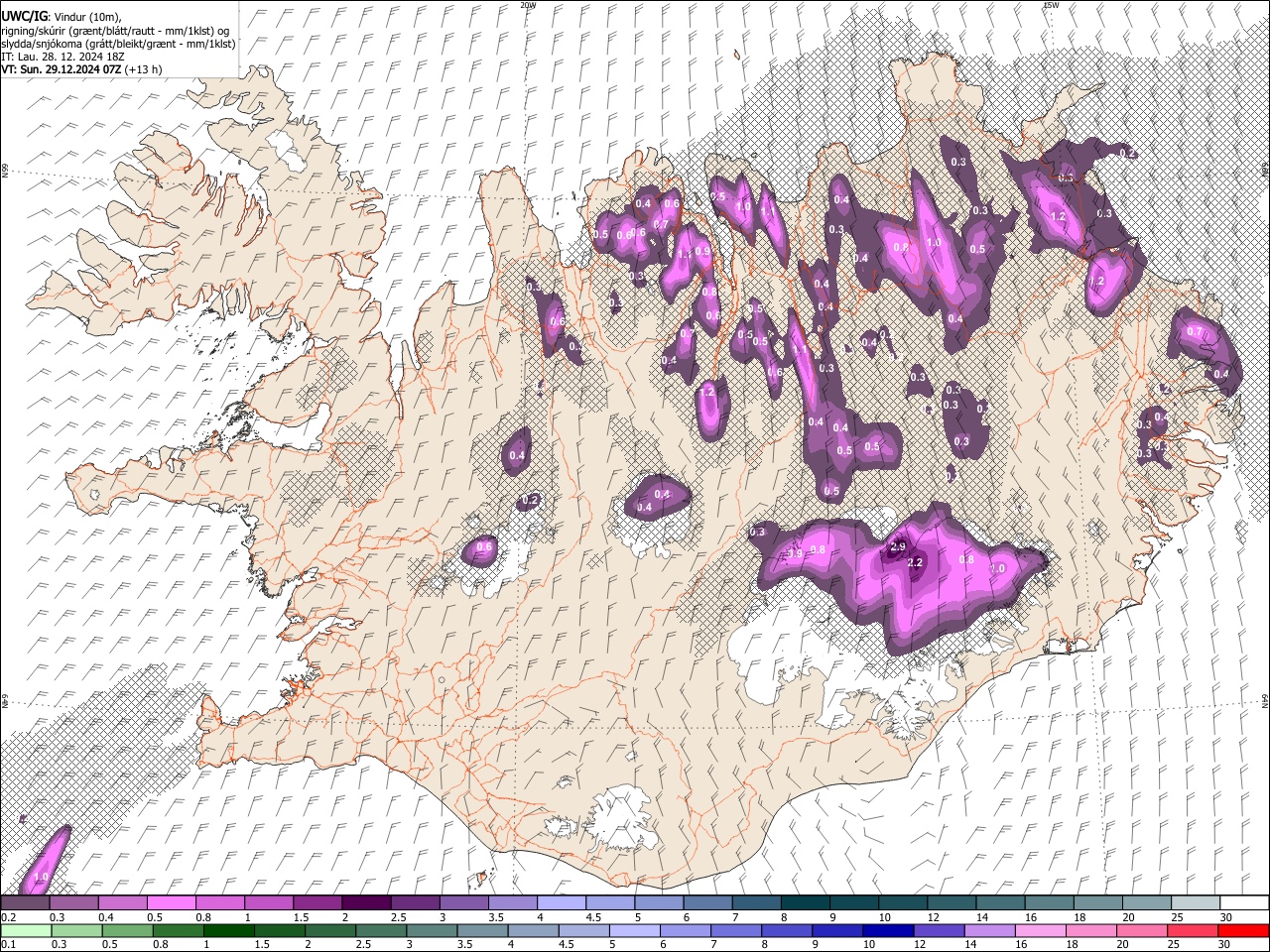Click the '2.9' precipitation value on the map

tap(899, 546)
